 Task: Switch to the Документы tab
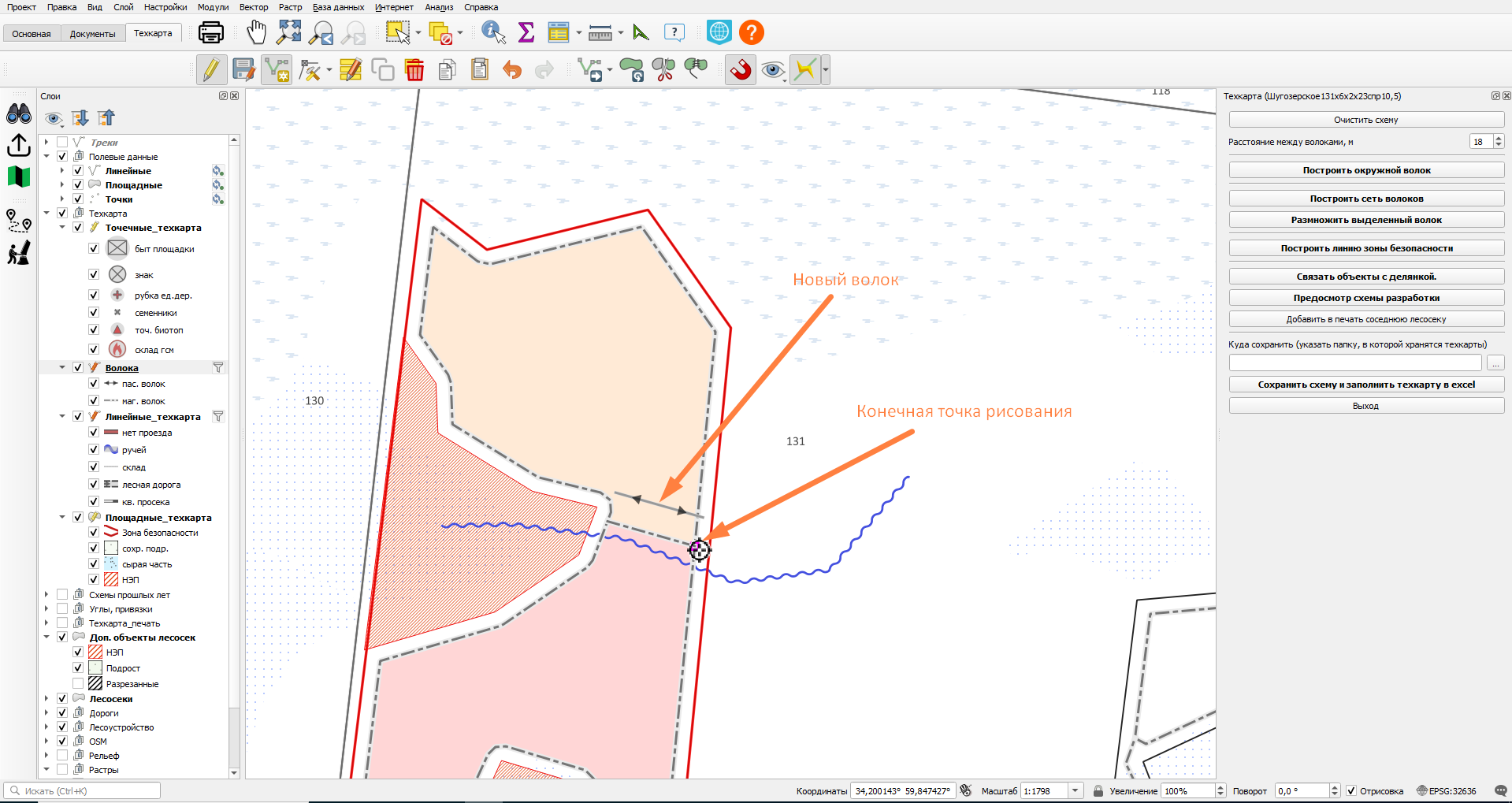[92, 34]
